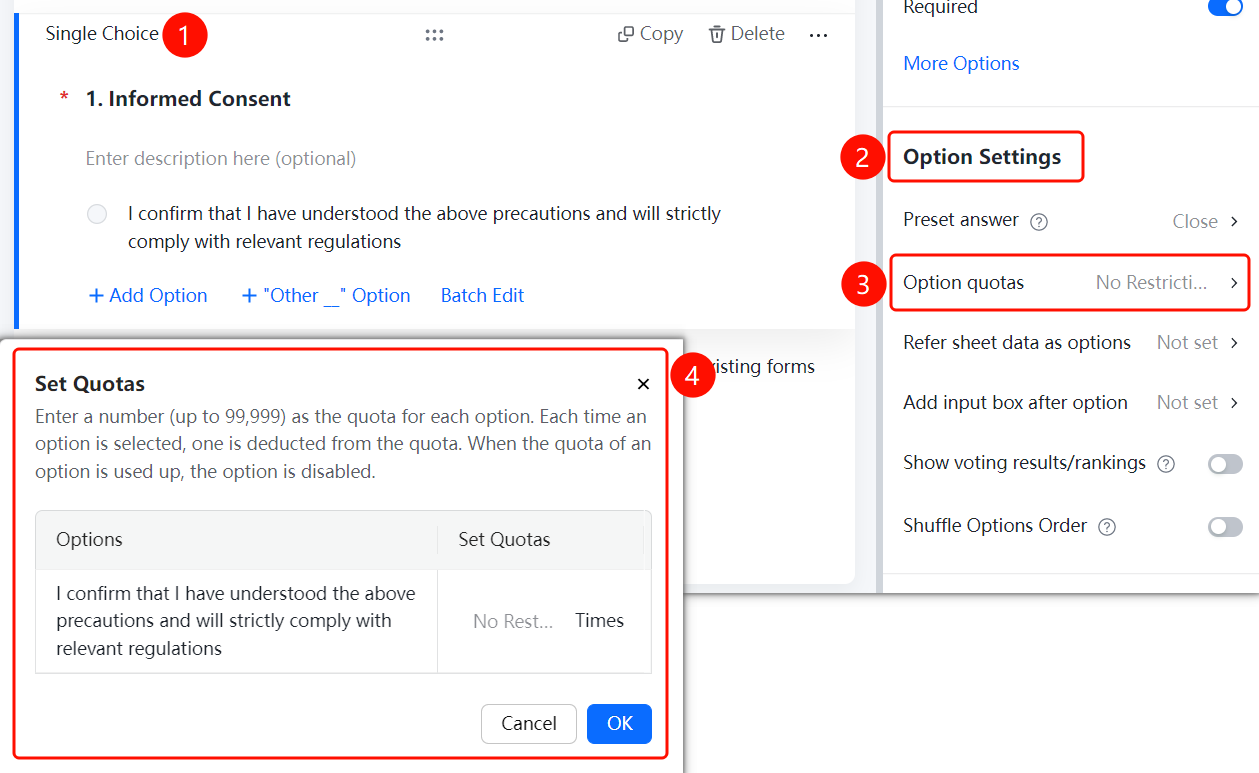Image resolution: width=1259 pixels, height=773 pixels.
Task: Click the Set Quotas dialog title
Action: tap(90, 384)
